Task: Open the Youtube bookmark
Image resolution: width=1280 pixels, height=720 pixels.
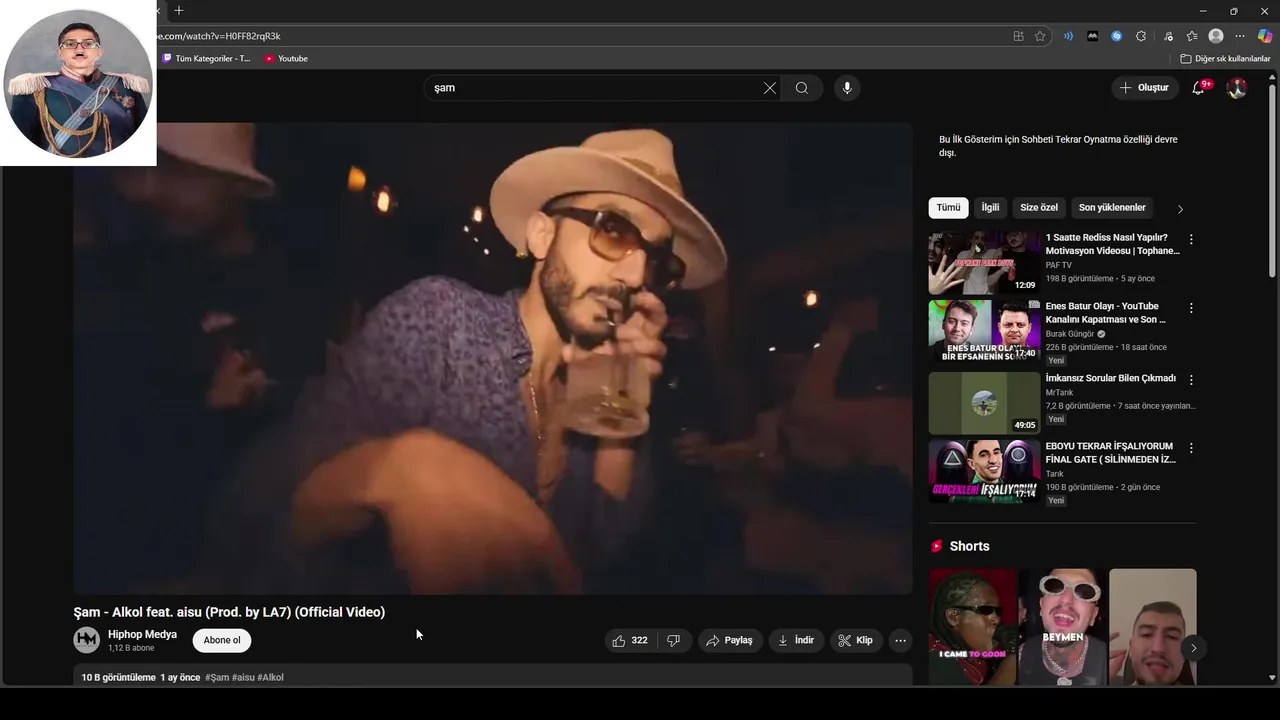Action: tap(286, 59)
